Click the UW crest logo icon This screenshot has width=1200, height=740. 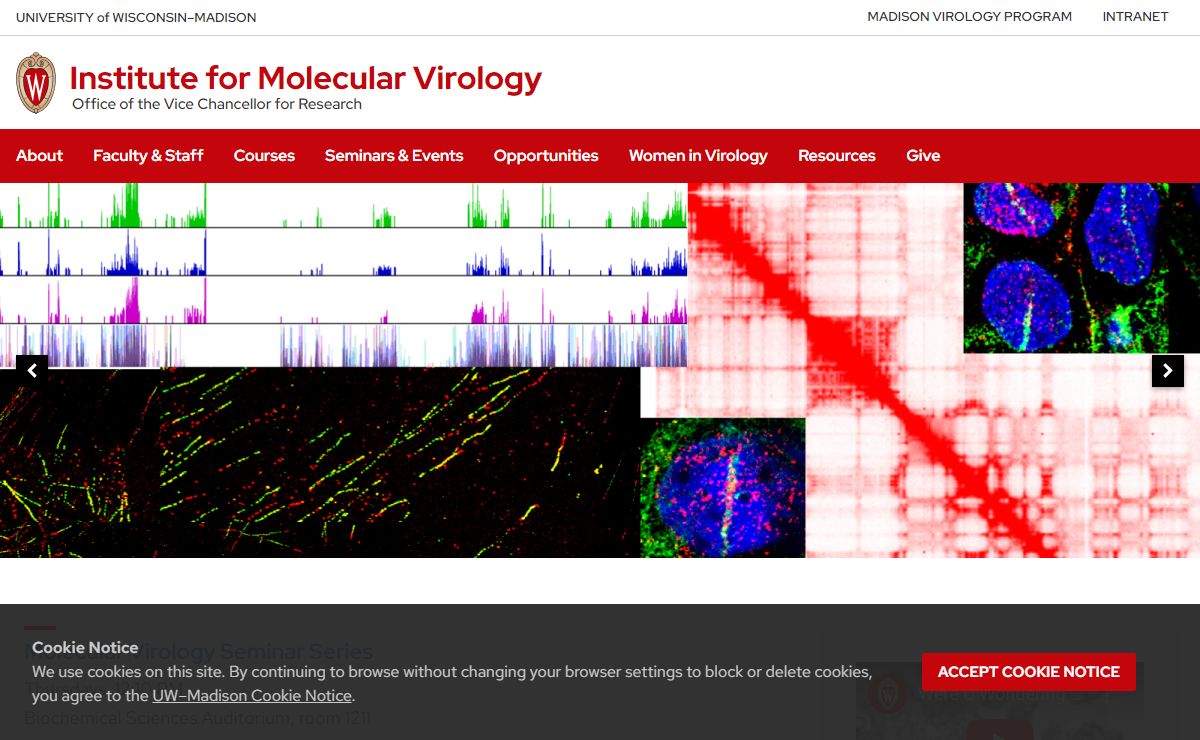[36, 83]
